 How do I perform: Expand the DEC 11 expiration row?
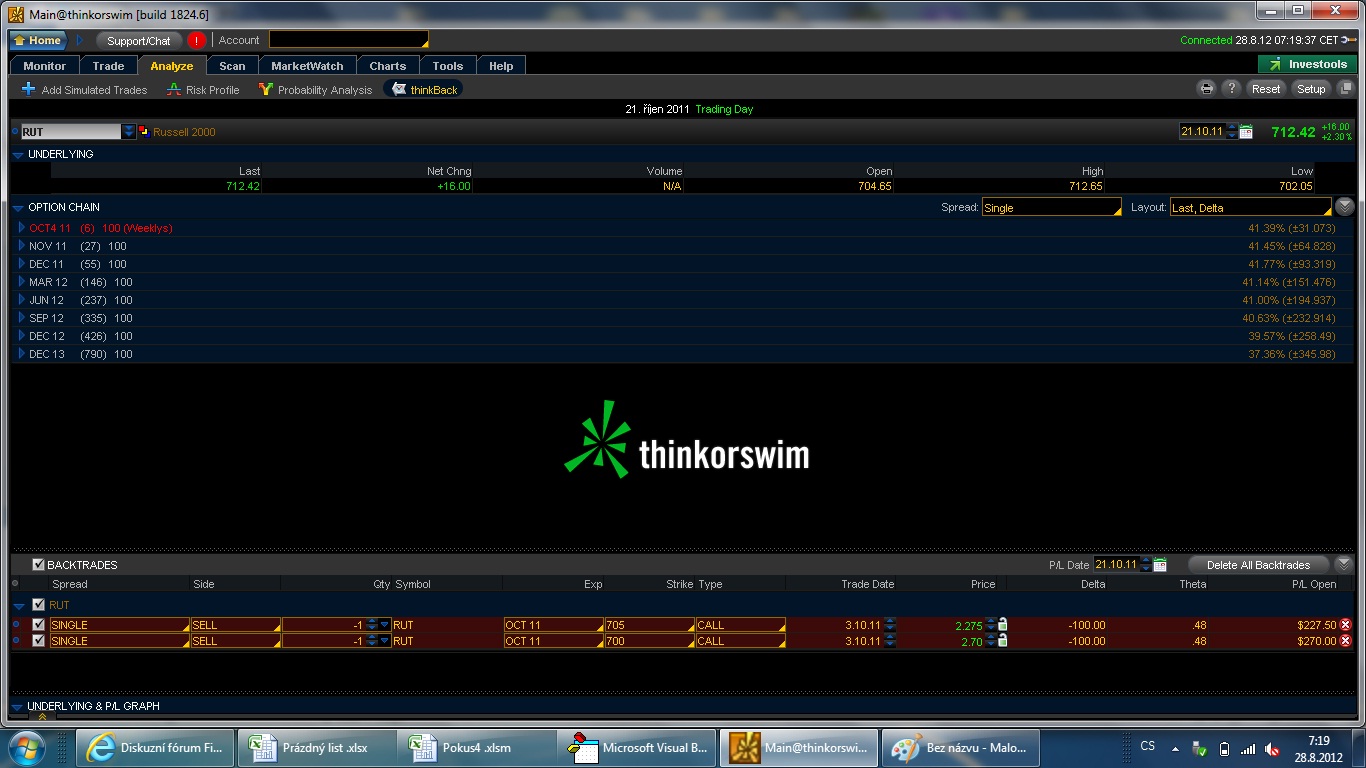pos(22,264)
